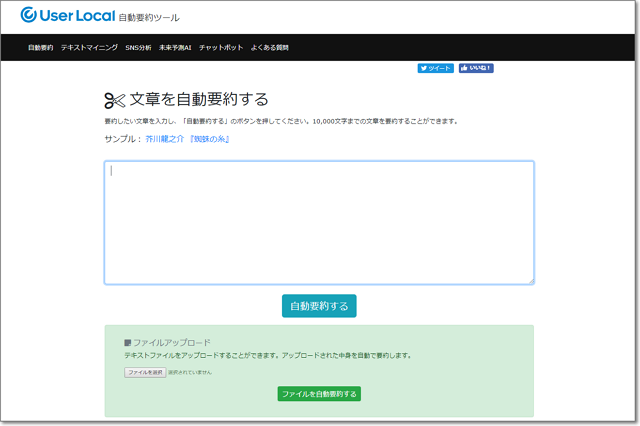Screen dimensions: 640x426
Task: Go to テキストマイニング in the navigation bar
Action: (89, 48)
